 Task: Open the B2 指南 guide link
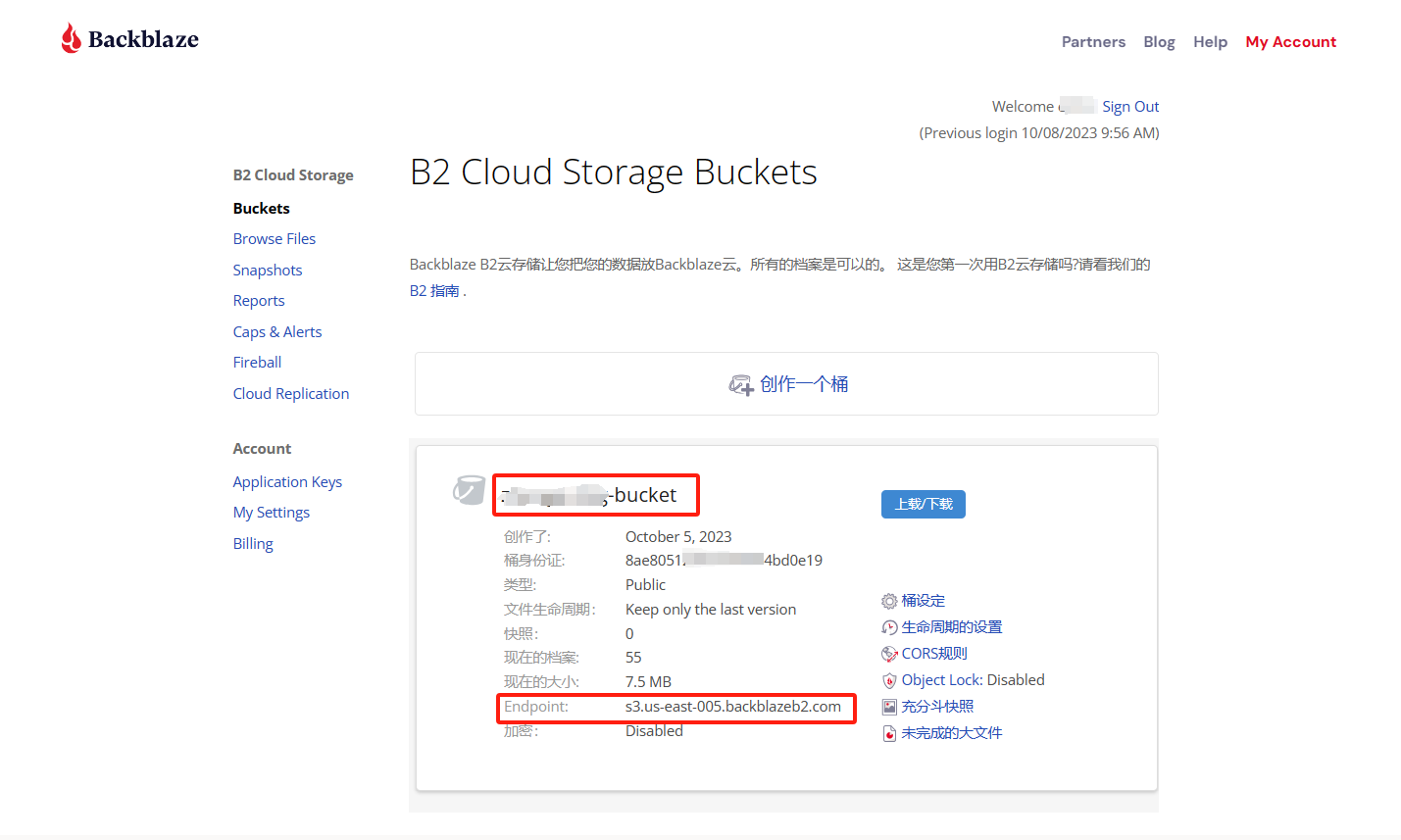coord(434,291)
